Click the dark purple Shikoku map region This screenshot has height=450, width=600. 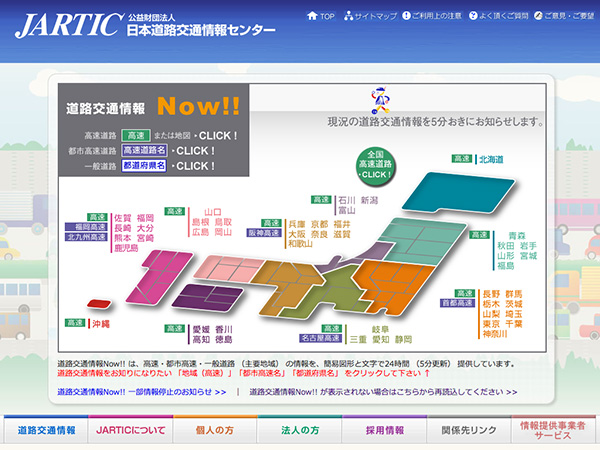tap(207, 297)
